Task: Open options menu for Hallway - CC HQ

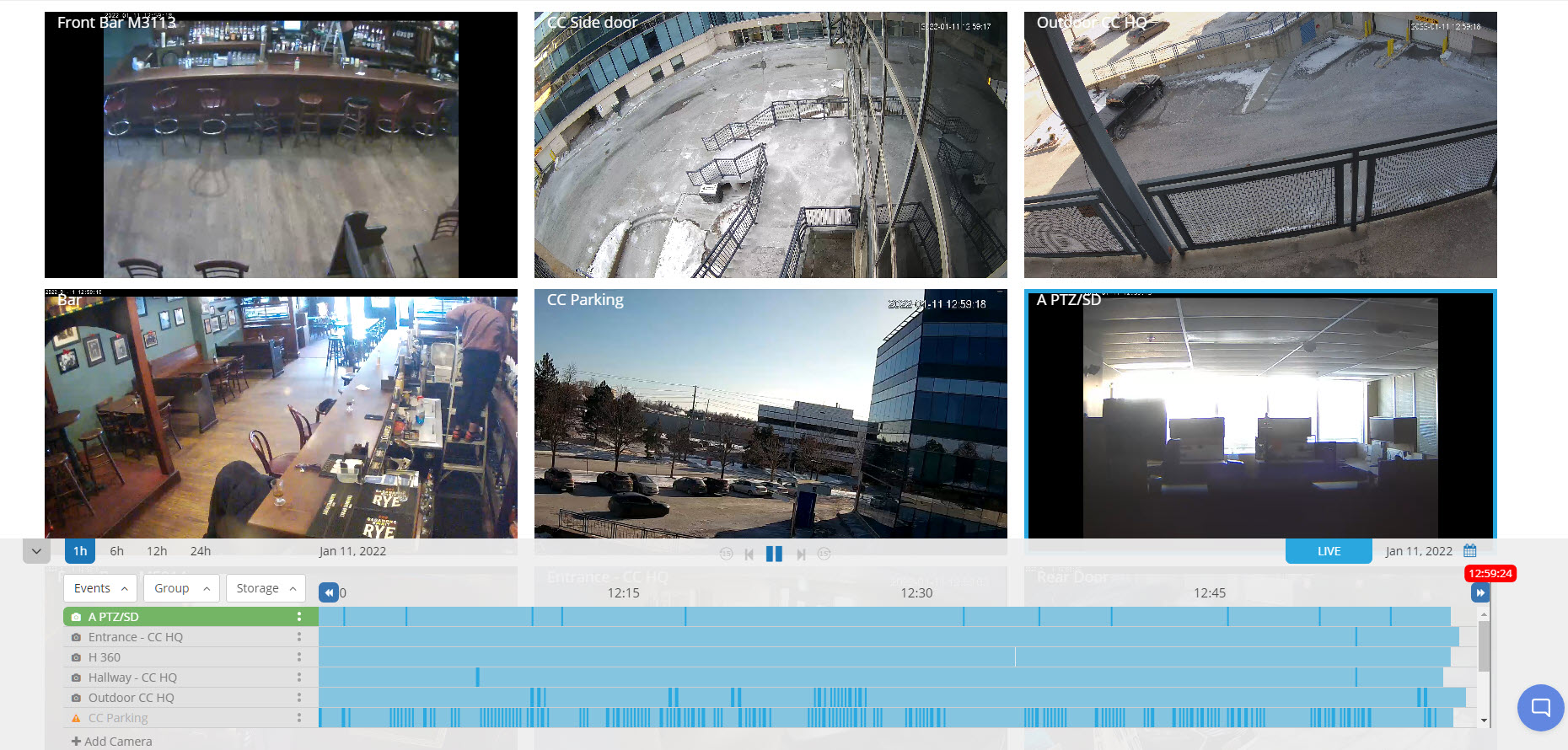Action: pyautogui.click(x=299, y=678)
